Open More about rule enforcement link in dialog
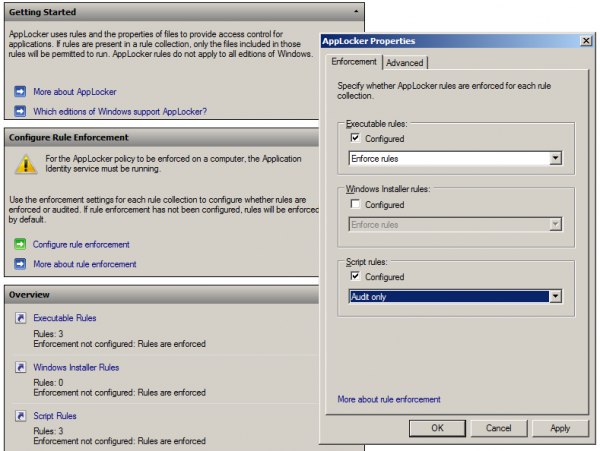Screen dimensions: 600x451 point(389,399)
